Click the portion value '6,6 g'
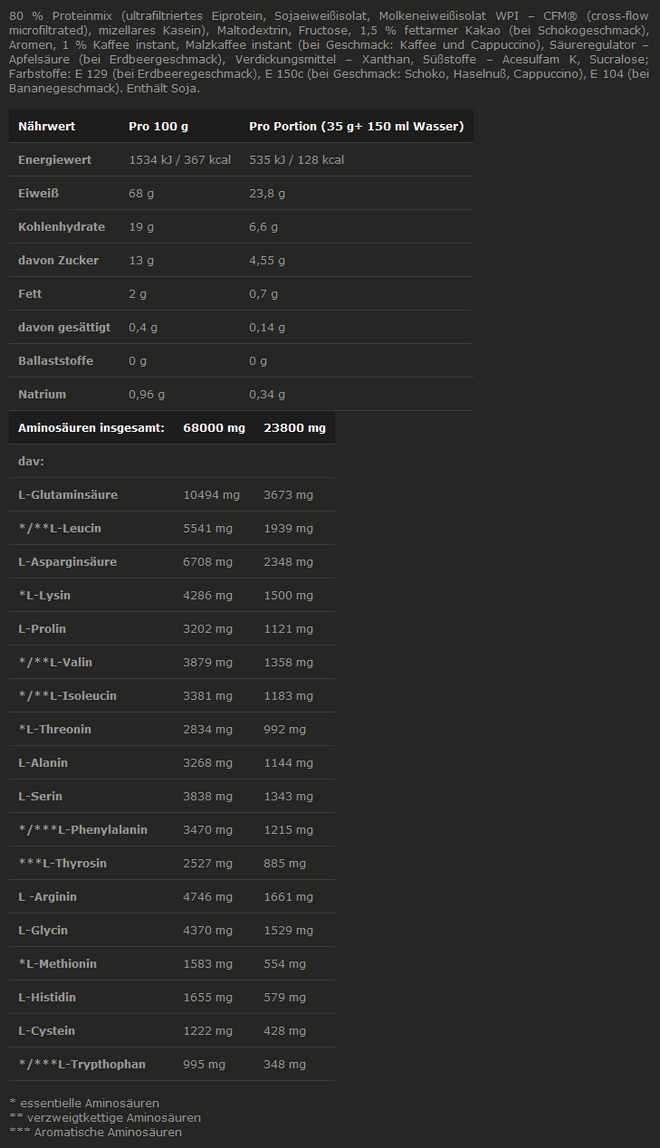Image resolution: width=660 pixels, height=1148 pixels. click(264, 227)
